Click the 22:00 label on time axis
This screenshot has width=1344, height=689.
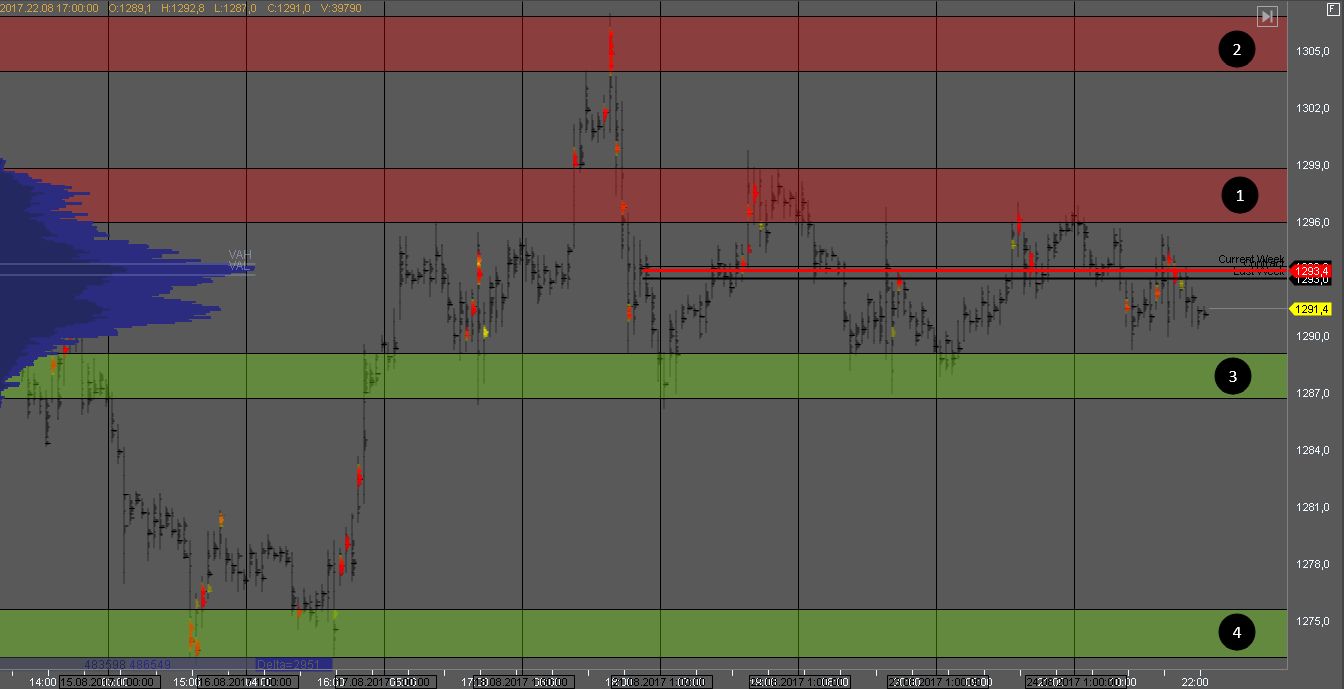1195,682
